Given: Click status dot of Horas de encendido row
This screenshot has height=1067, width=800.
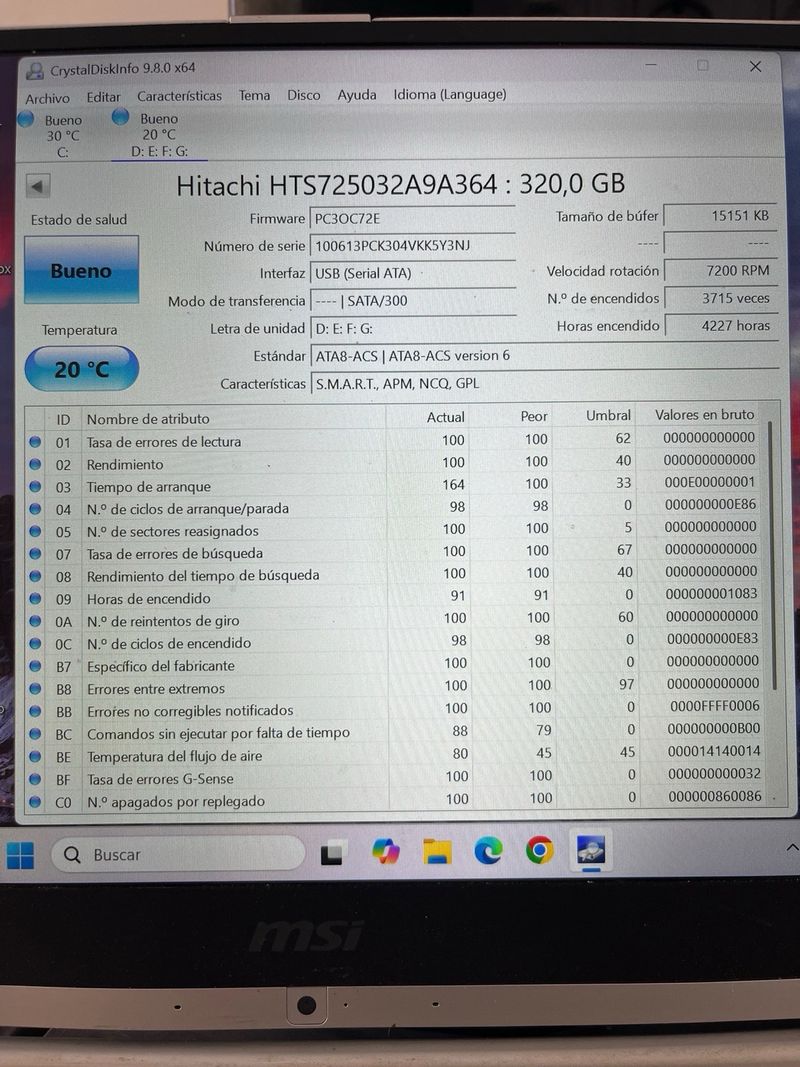Looking at the screenshot, I should (x=35, y=599).
